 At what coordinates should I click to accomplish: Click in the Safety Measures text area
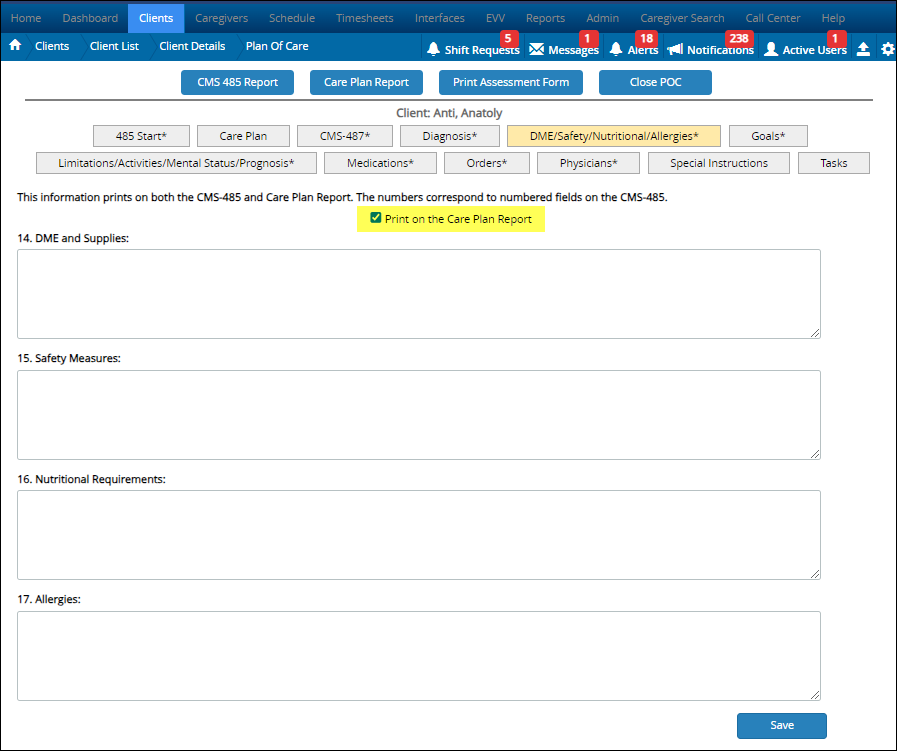point(419,415)
